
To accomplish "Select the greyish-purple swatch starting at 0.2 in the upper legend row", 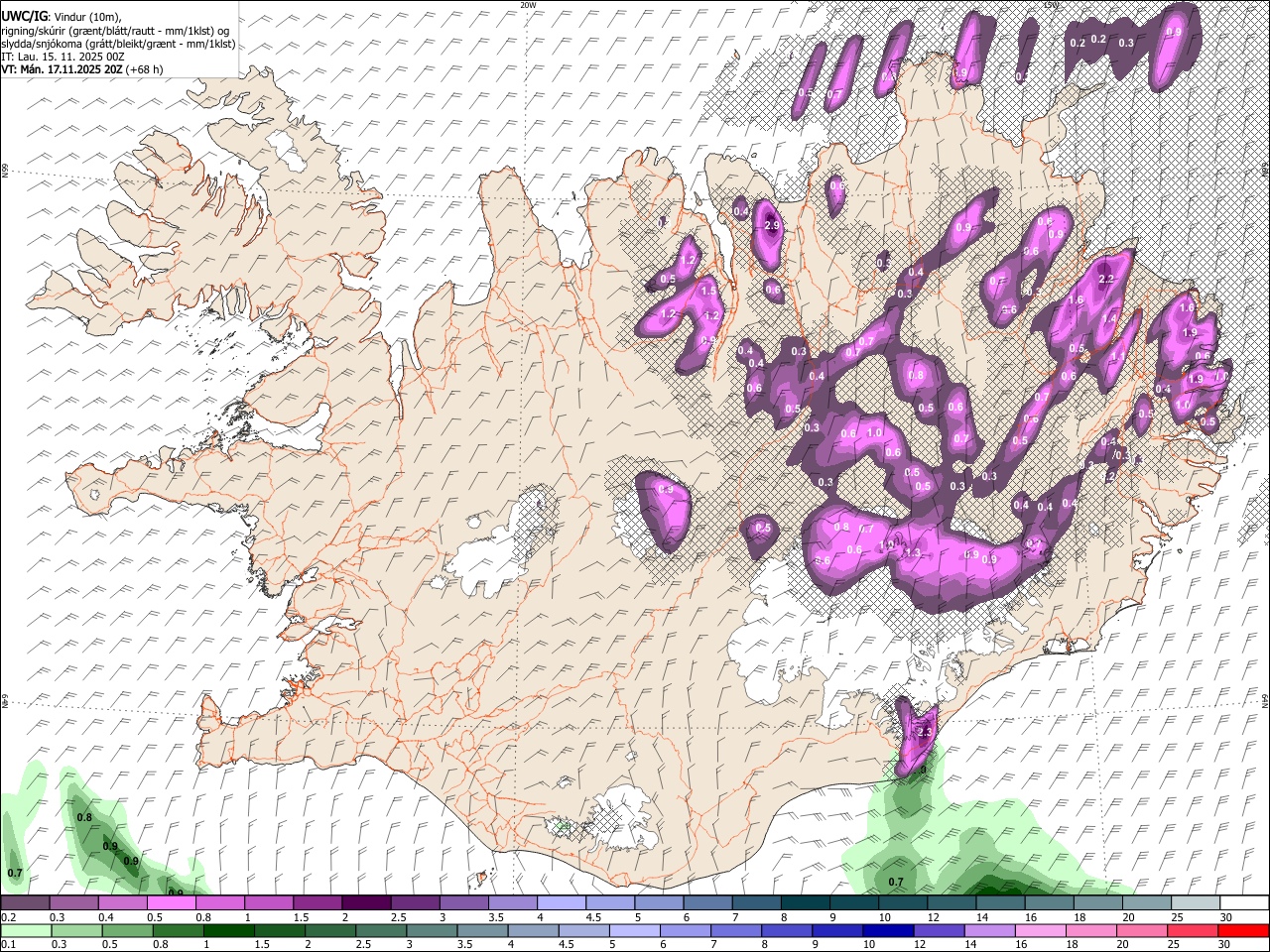I will (x=25, y=903).
